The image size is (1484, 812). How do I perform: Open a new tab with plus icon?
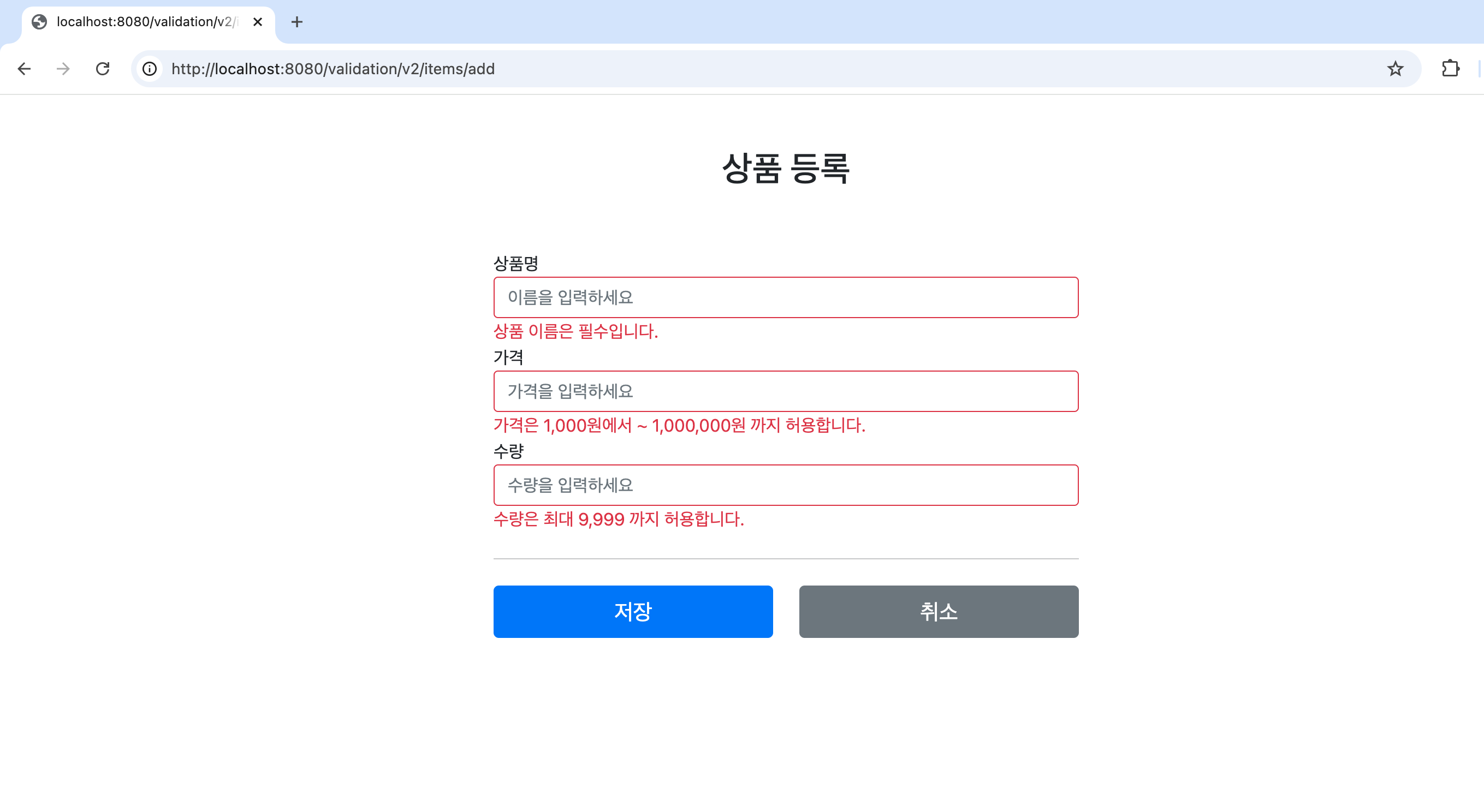point(296,22)
